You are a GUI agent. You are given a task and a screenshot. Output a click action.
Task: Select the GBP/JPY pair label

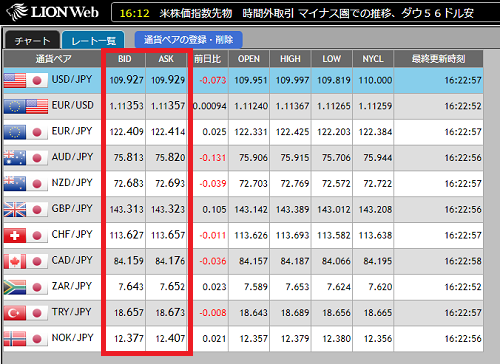pos(72,209)
